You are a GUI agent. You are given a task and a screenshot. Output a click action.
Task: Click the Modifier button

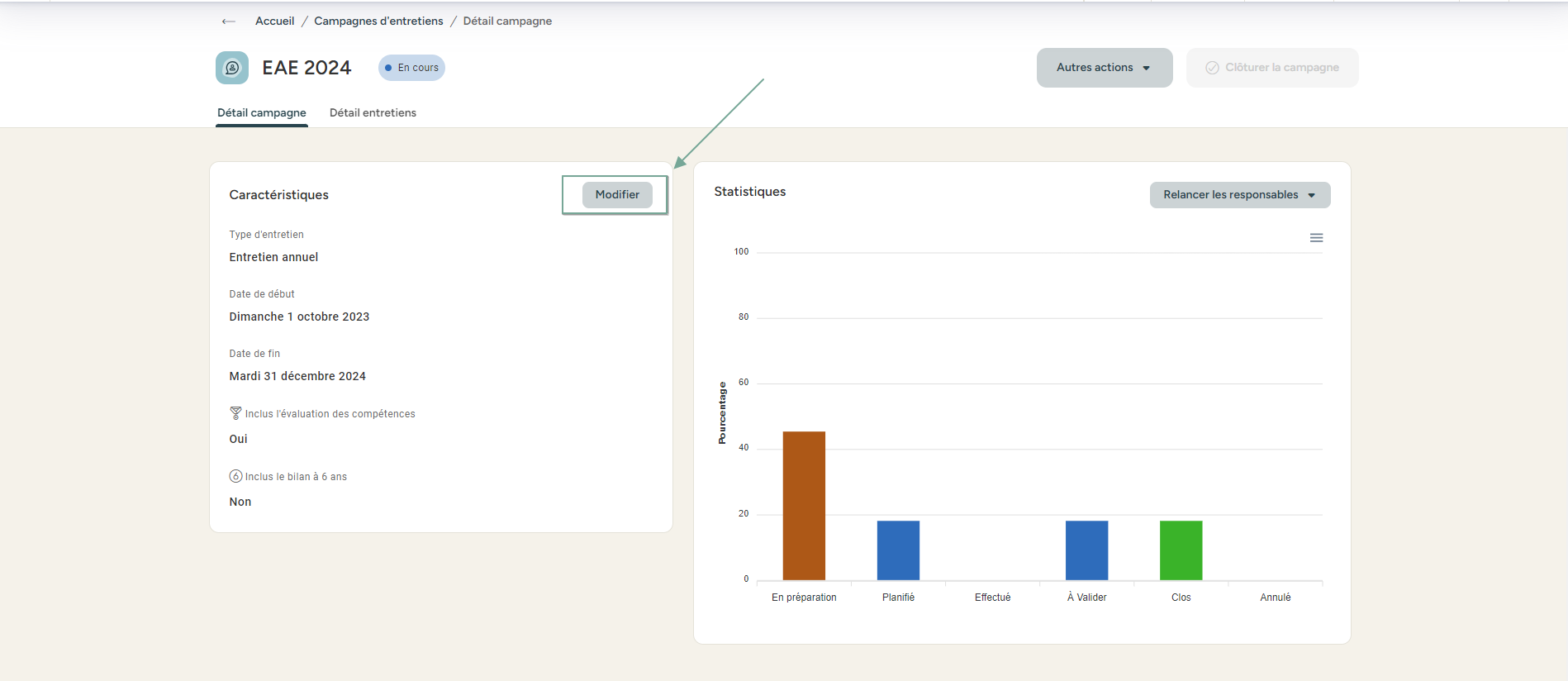click(x=617, y=195)
